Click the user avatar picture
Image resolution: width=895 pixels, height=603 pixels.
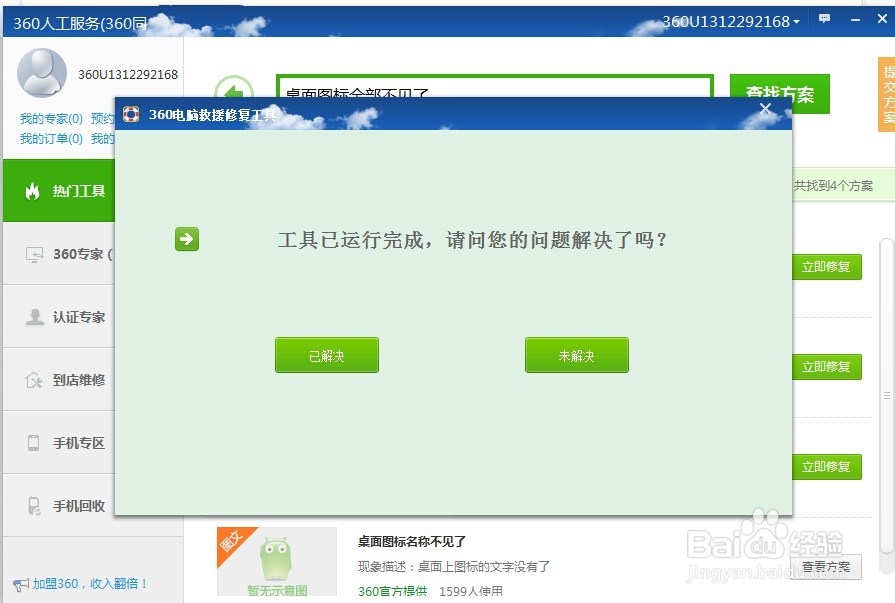(x=42, y=73)
